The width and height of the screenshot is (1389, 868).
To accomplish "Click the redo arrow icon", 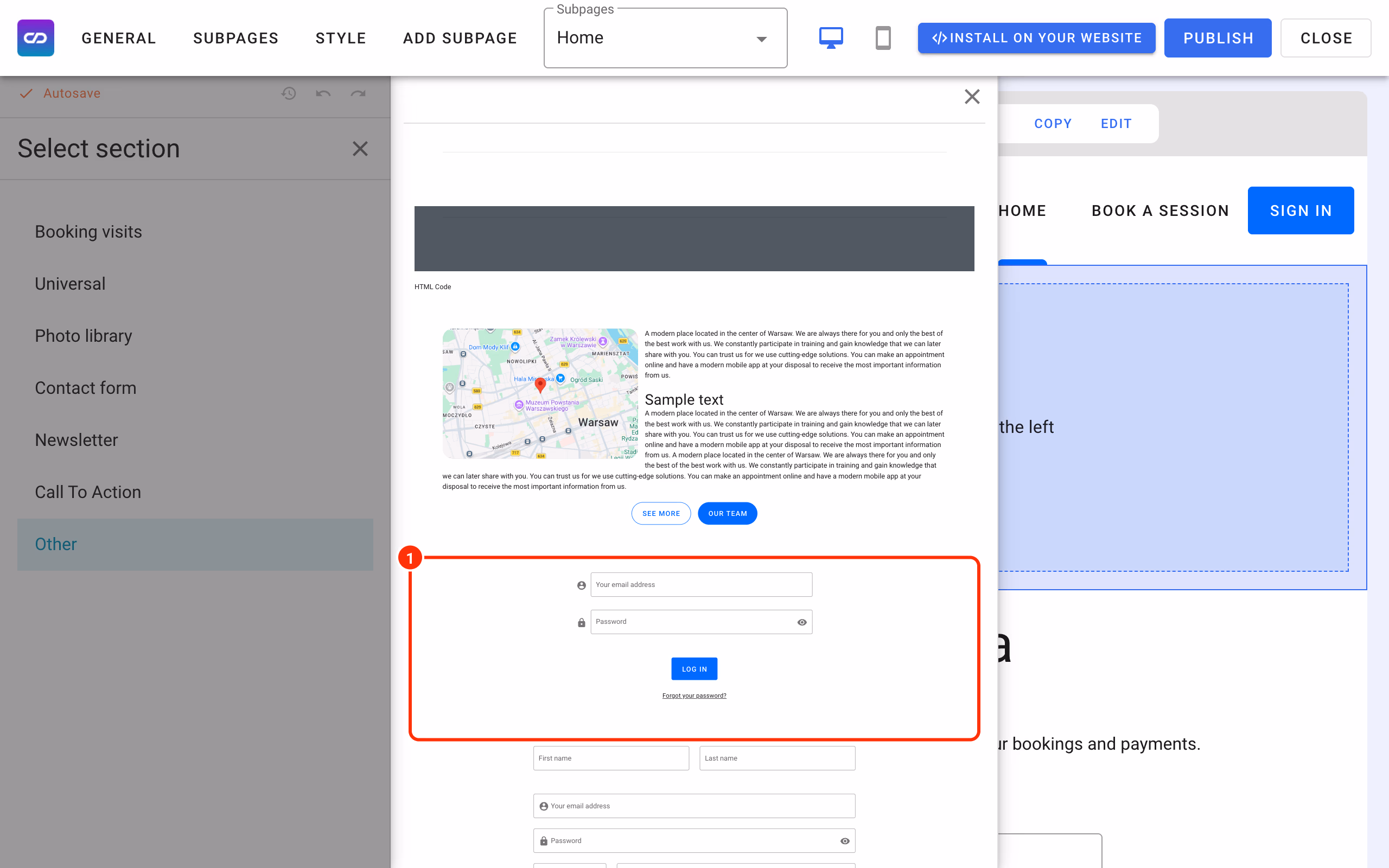I will click(x=358, y=93).
